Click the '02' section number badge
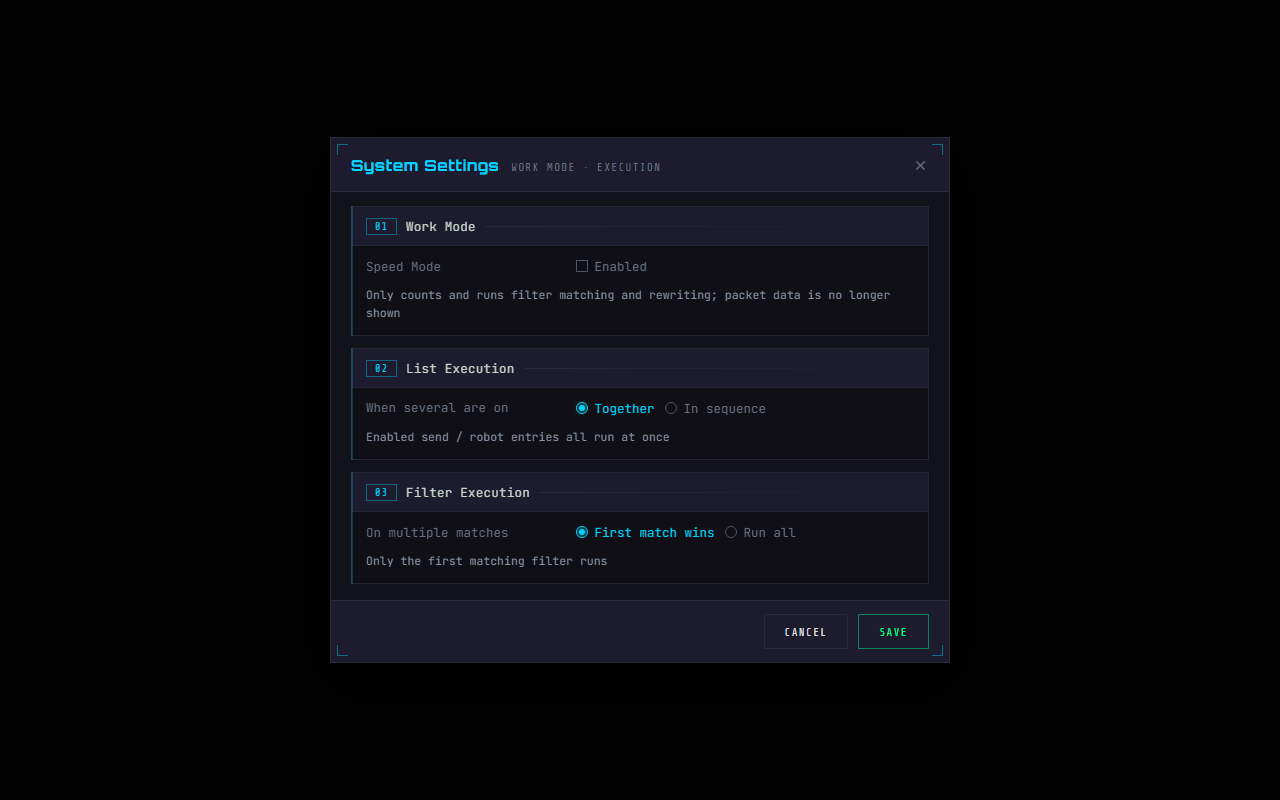The image size is (1280, 800). point(381,369)
